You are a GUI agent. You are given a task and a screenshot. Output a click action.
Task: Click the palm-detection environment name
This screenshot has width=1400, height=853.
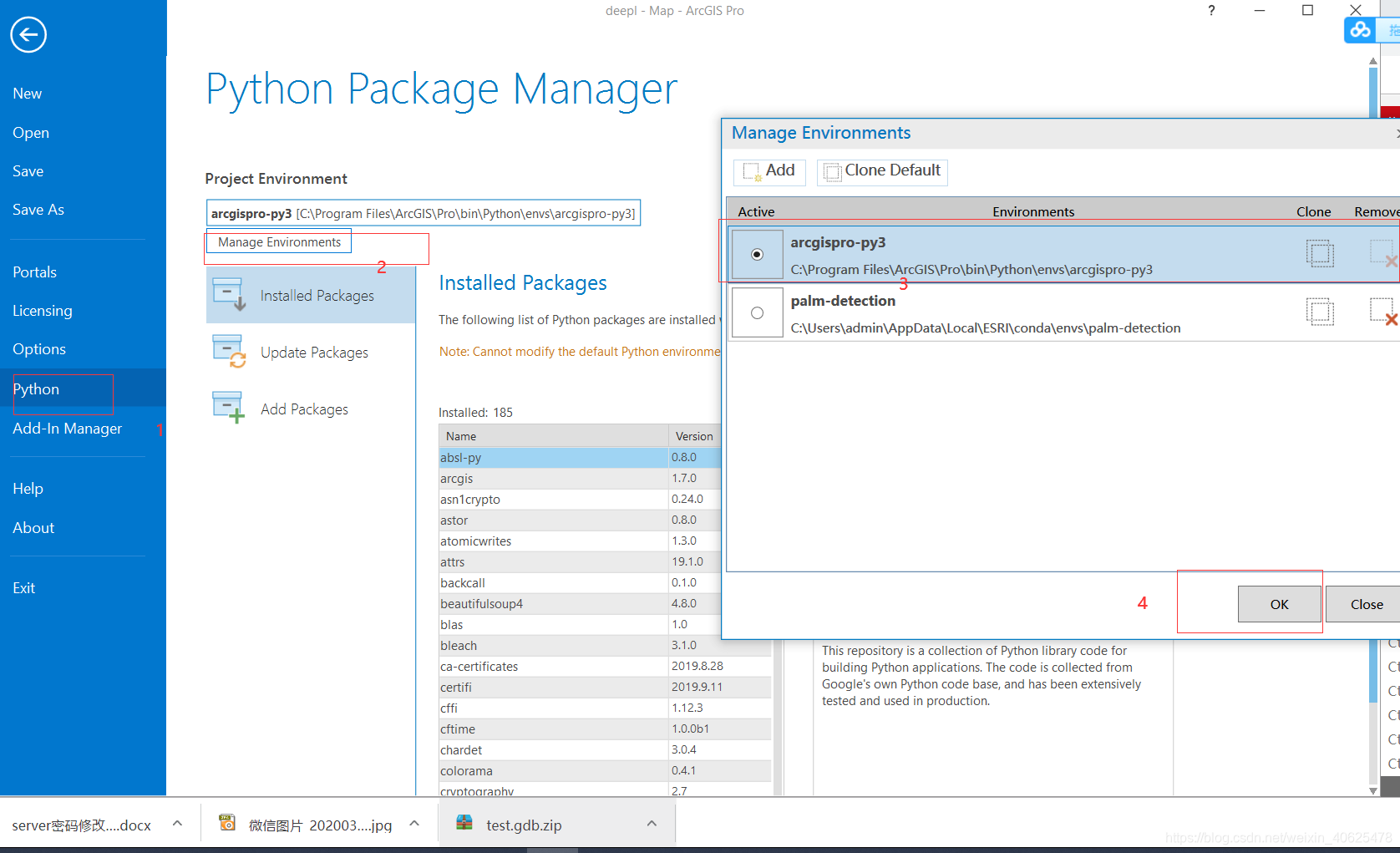click(843, 301)
